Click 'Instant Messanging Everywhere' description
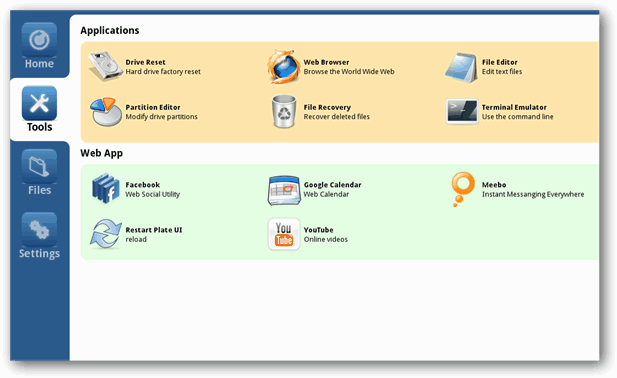 click(x=533, y=194)
